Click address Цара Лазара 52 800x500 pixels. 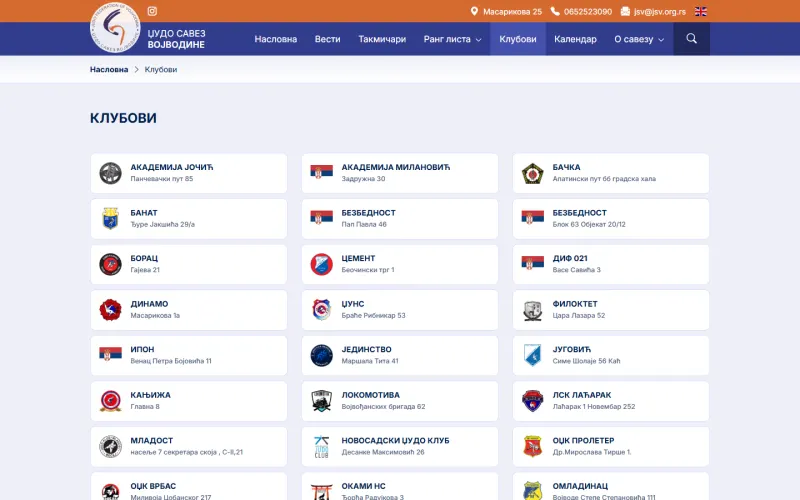[x=579, y=315]
